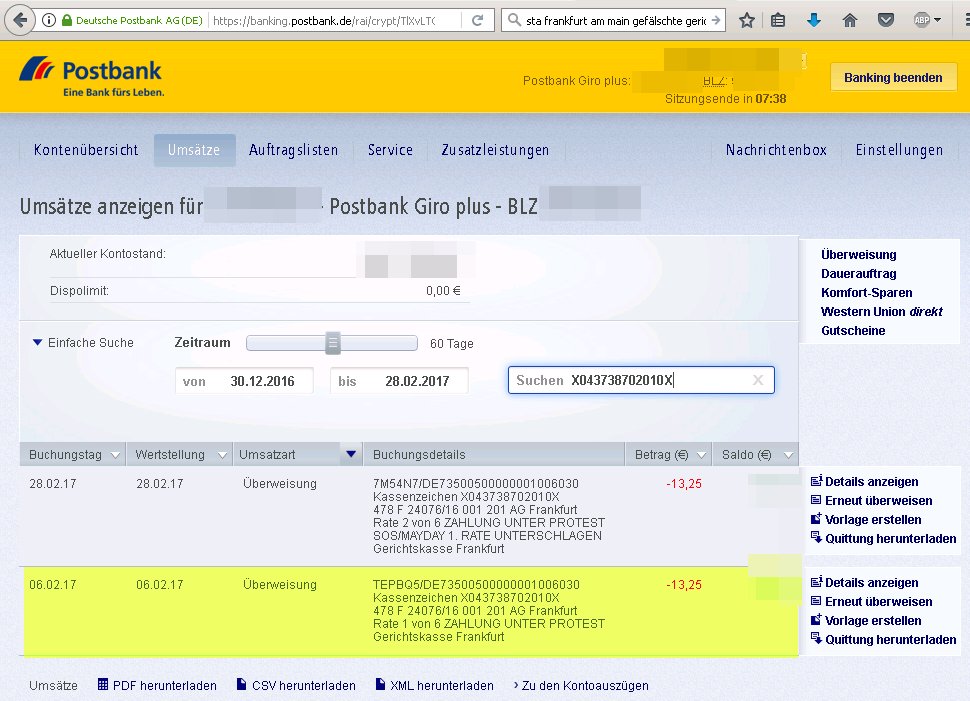Click the 'Rate 2 von 6 ZAHLUNG UNTER PROTEST' line

point(489,523)
